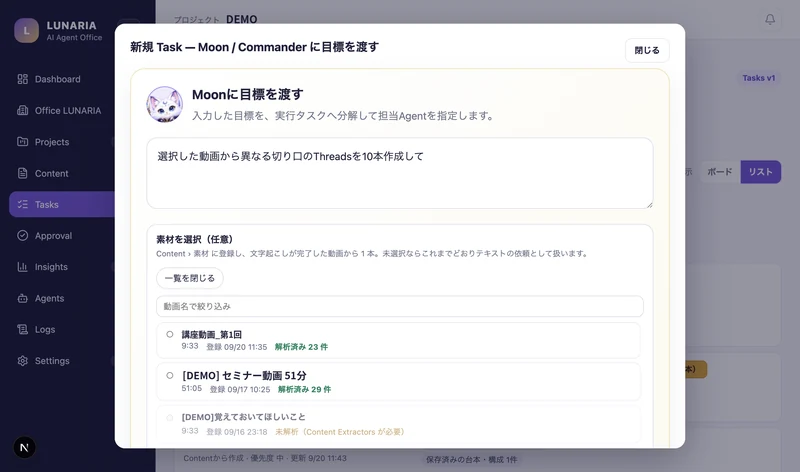Click the 講座動画_第1回 video title
Image resolution: width=800 pixels, height=472 pixels.
point(212,334)
